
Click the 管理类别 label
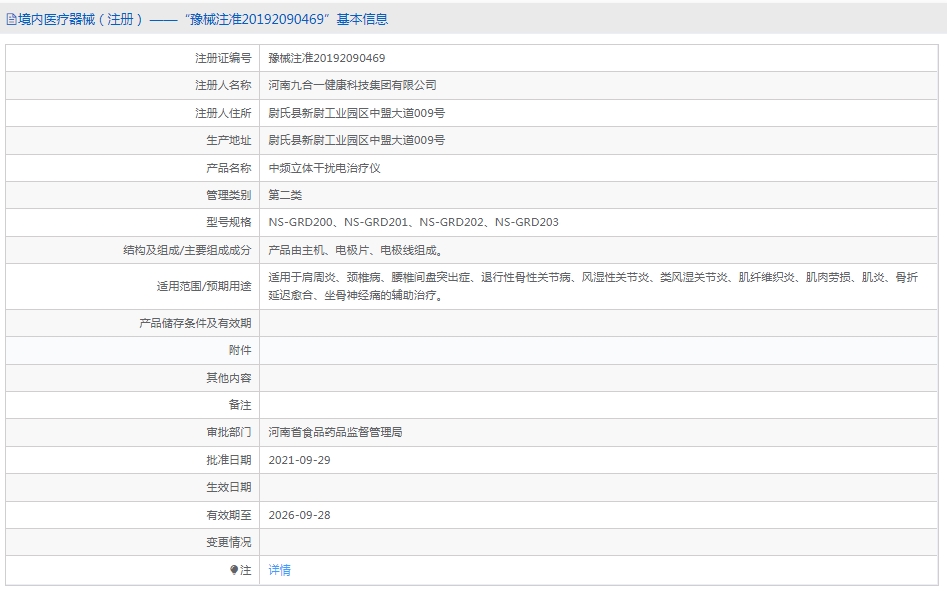tap(228, 195)
